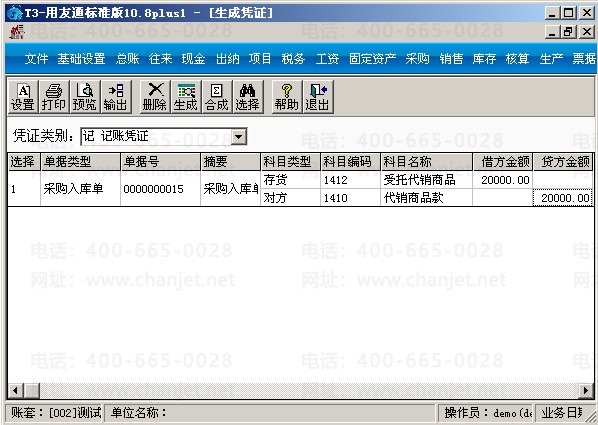
Task: Click the 账套 [002]测试 status bar entry
Action: pyautogui.click(x=54, y=413)
